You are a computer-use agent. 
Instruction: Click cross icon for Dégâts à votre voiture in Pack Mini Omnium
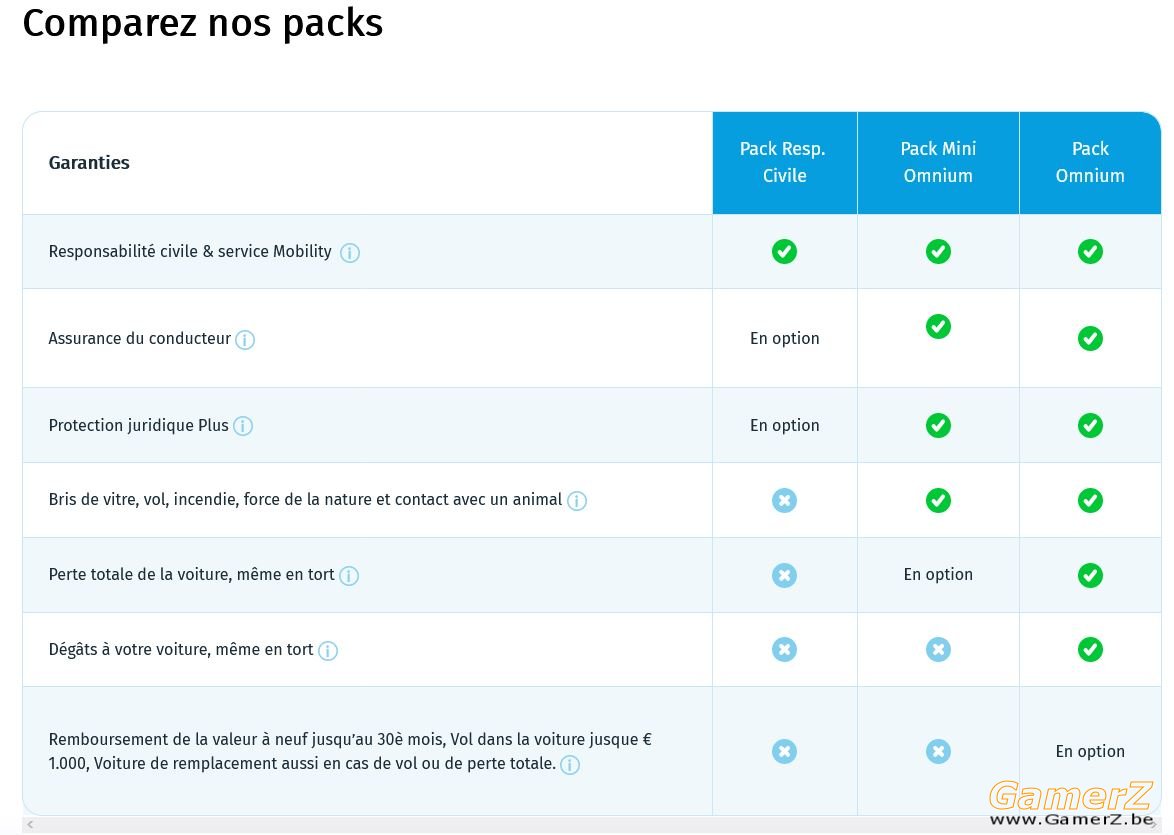click(x=937, y=649)
